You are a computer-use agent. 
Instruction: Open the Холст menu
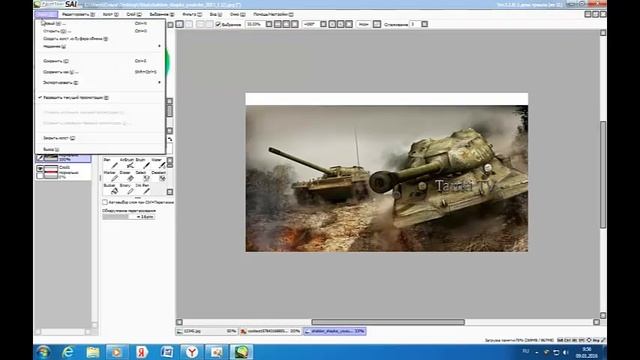(110, 14)
